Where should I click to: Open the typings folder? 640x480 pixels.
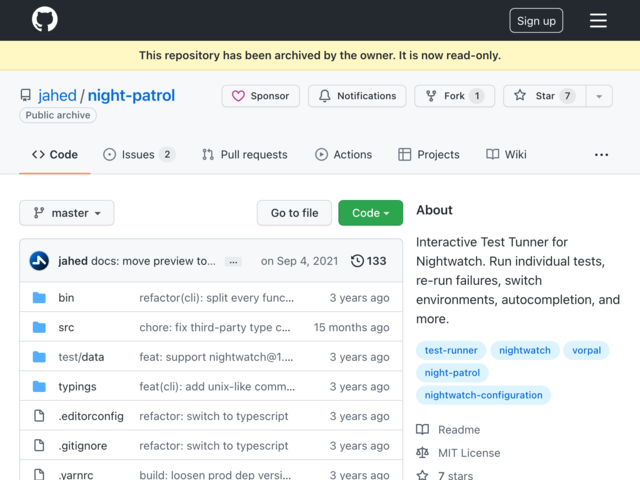pos(77,387)
